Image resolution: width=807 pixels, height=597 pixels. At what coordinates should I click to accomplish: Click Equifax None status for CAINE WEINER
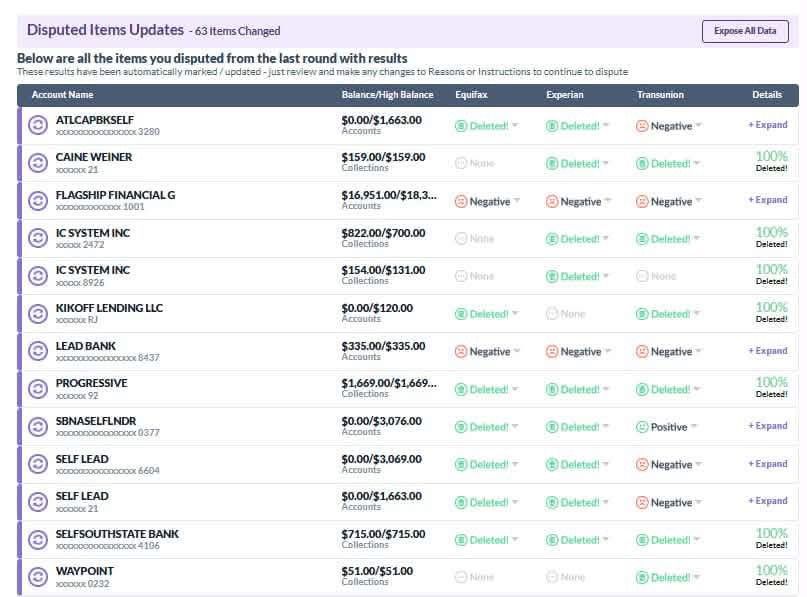pyautogui.click(x=475, y=163)
